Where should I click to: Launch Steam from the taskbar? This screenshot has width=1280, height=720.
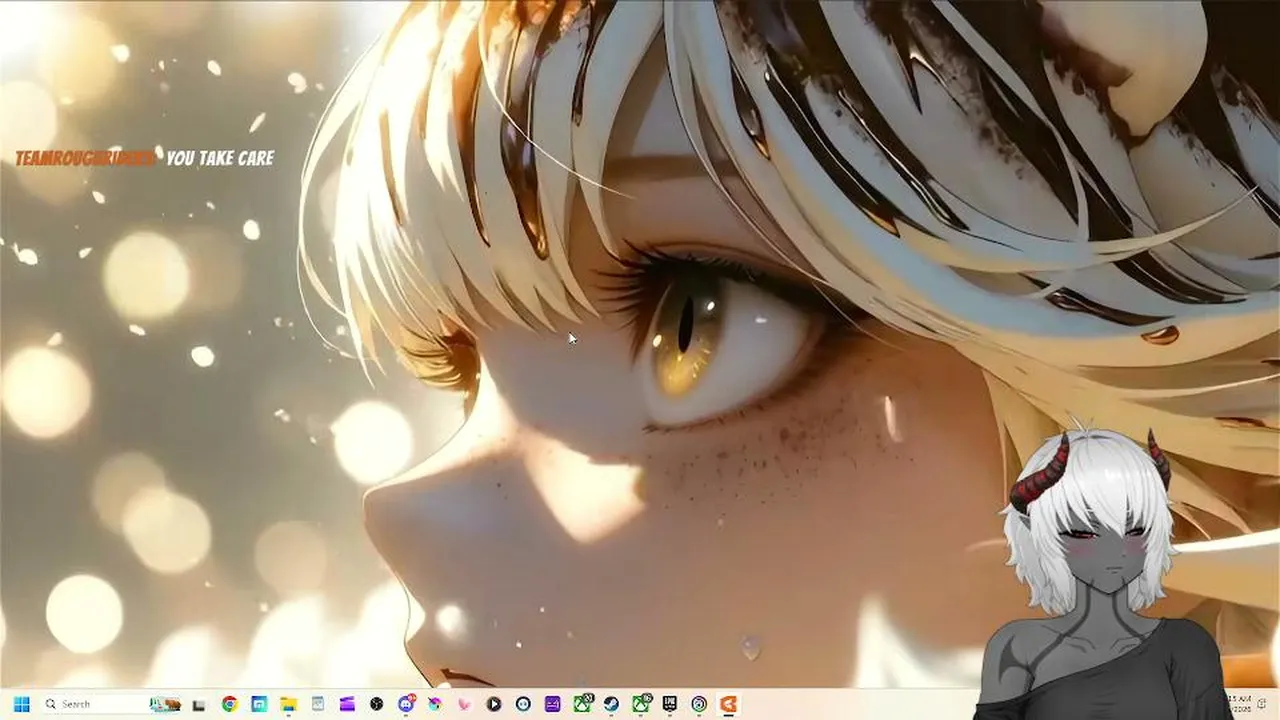[611, 704]
